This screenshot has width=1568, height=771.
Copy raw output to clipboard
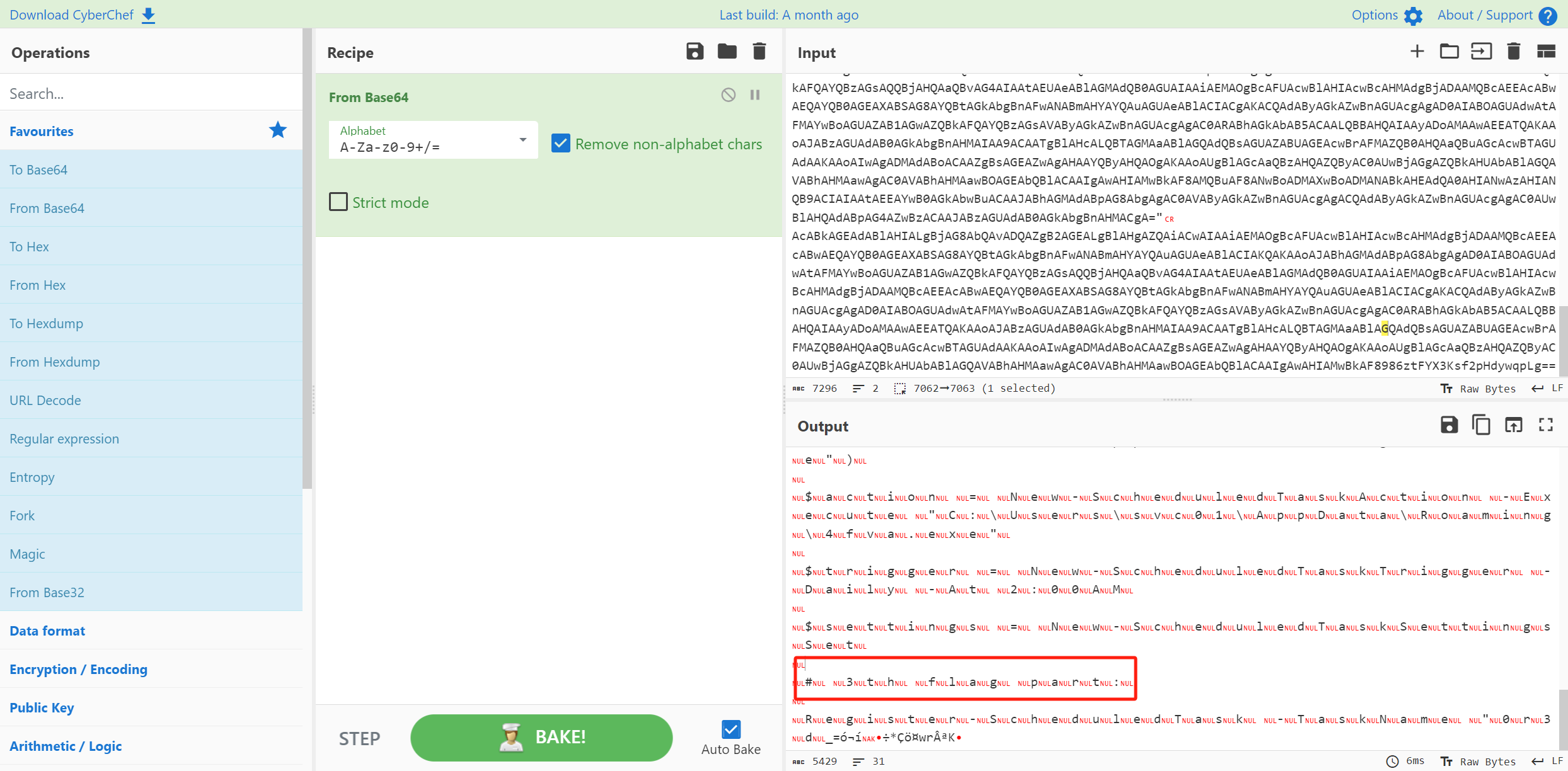coord(1481,425)
